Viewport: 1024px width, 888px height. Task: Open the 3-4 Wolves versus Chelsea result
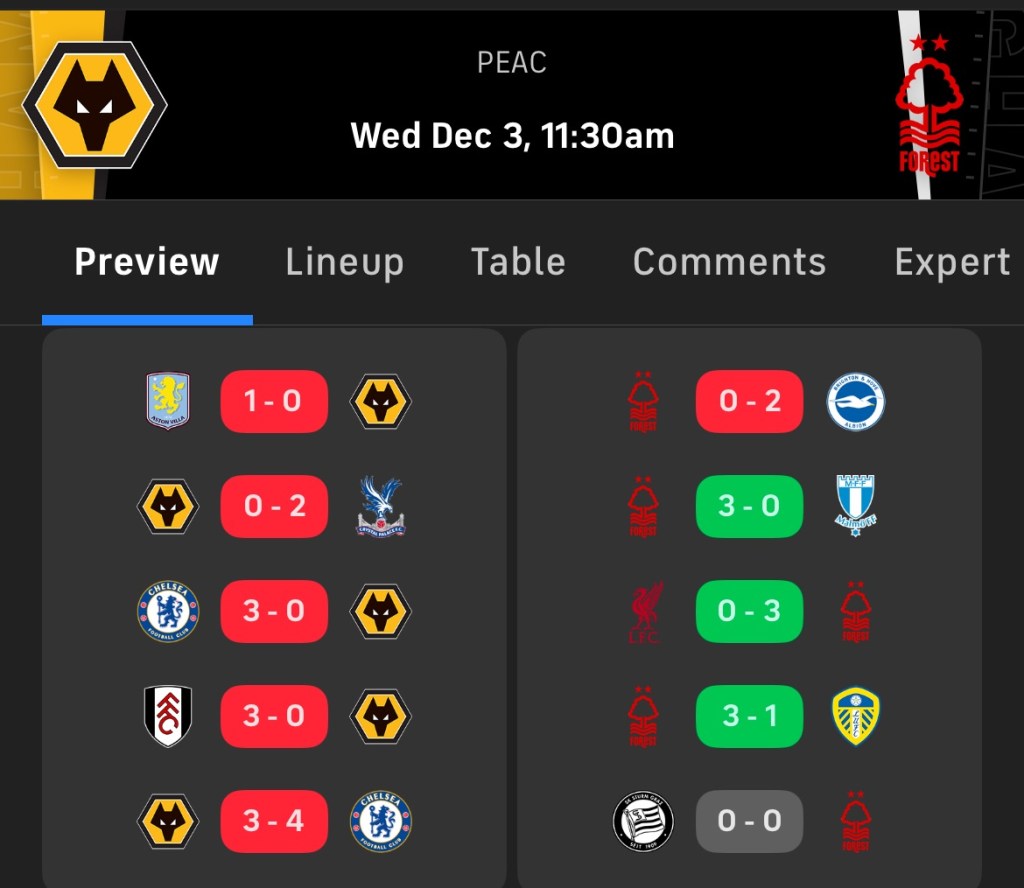coord(274,821)
